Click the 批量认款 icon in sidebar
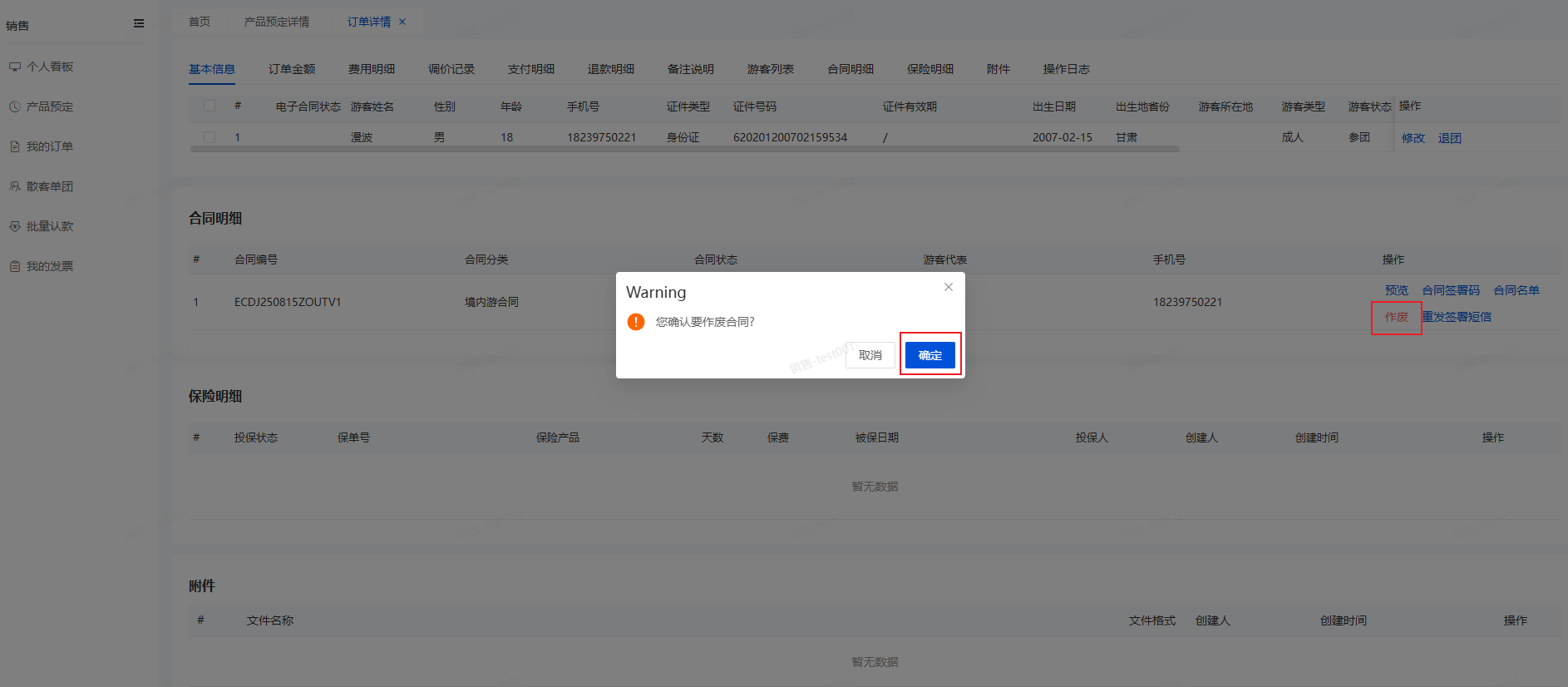Image resolution: width=1568 pixels, height=687 pixels. 15,226
